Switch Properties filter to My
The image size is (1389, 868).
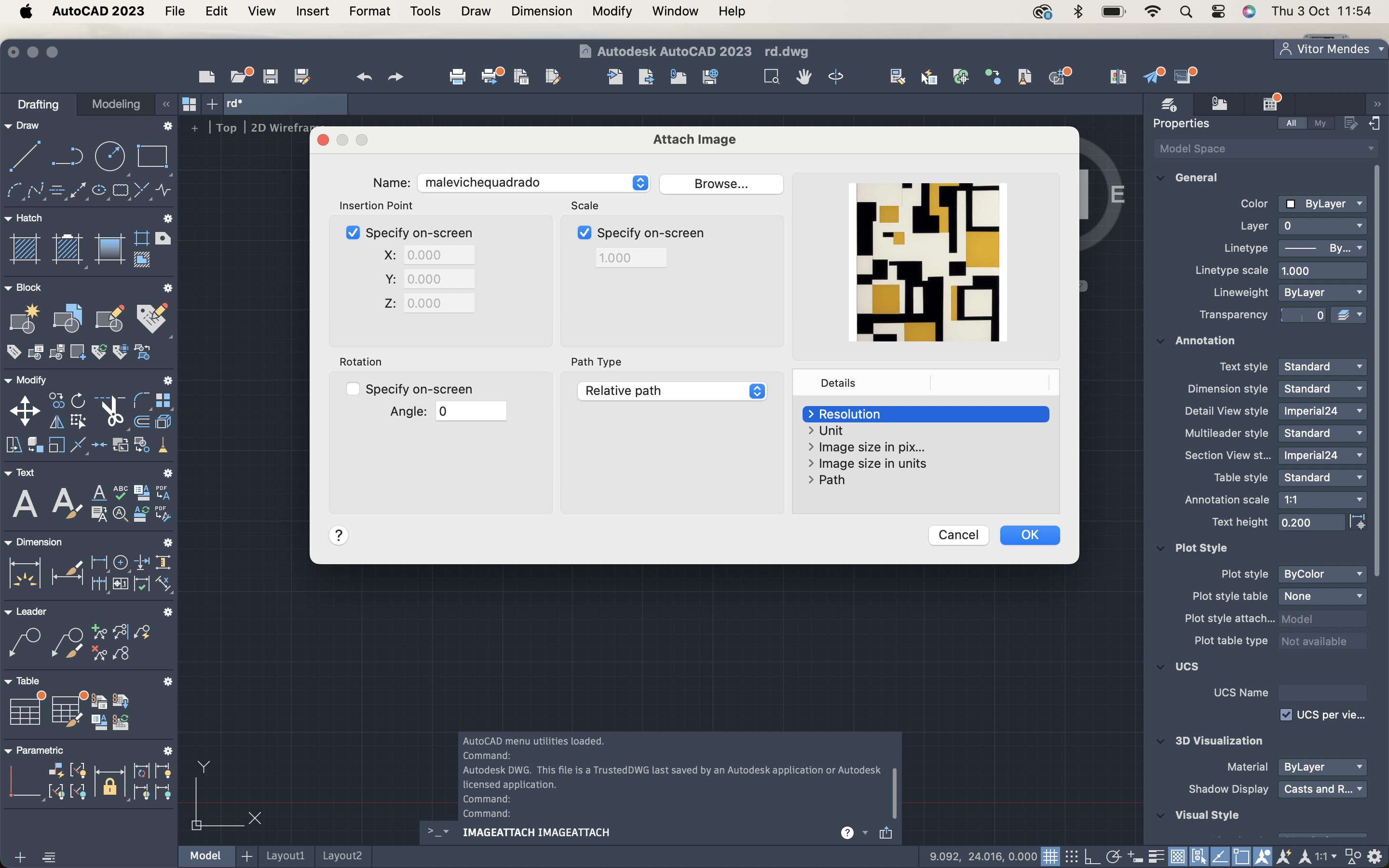point(1320,123)
